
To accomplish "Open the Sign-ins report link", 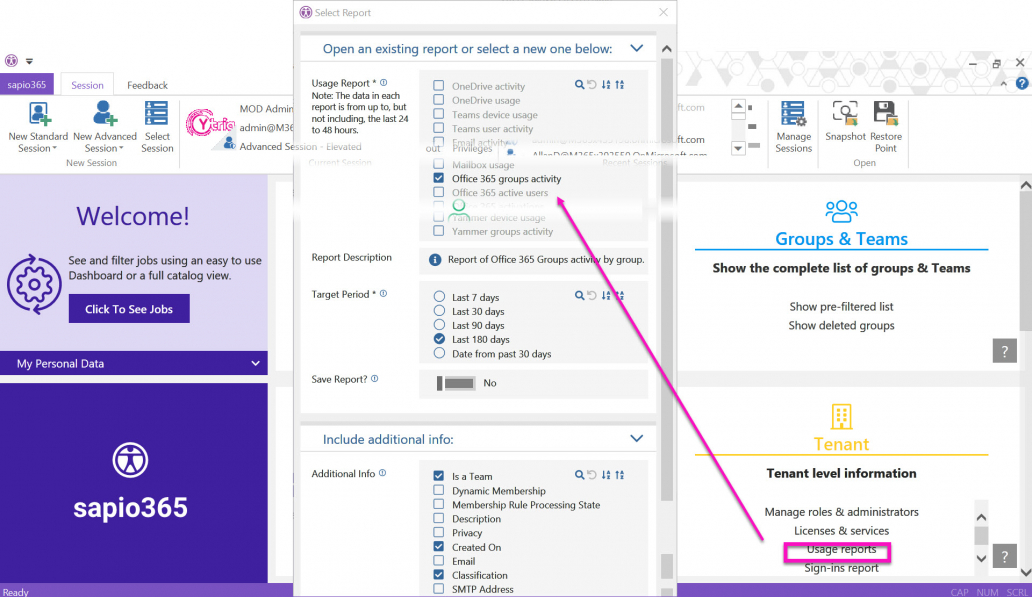I will coord(841,568).
